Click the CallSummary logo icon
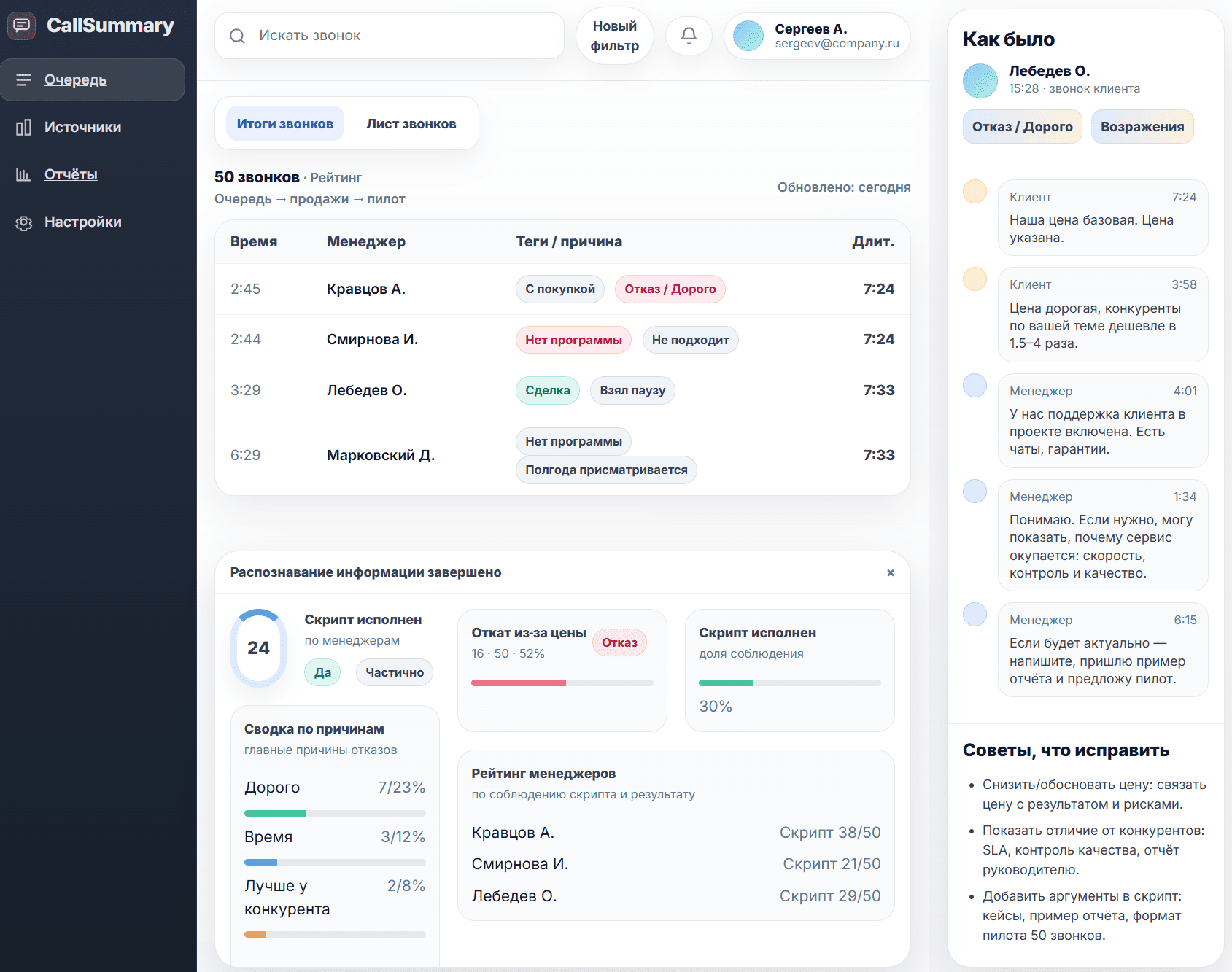Image resolution: width=1232 pixels, height=972 pixels. tap(22, 26)
